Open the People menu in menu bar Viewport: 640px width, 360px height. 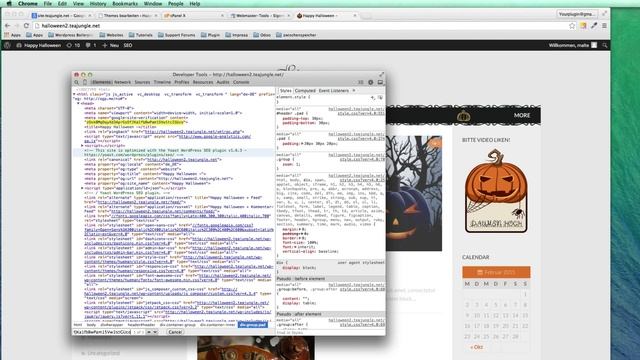coord(176,4)
